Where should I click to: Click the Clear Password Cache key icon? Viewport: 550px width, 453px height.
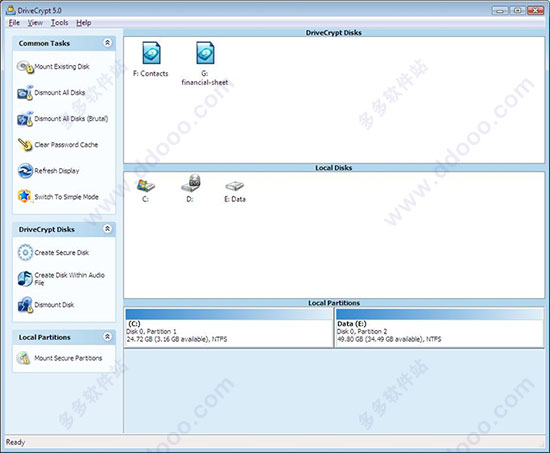tap(25, 145)
